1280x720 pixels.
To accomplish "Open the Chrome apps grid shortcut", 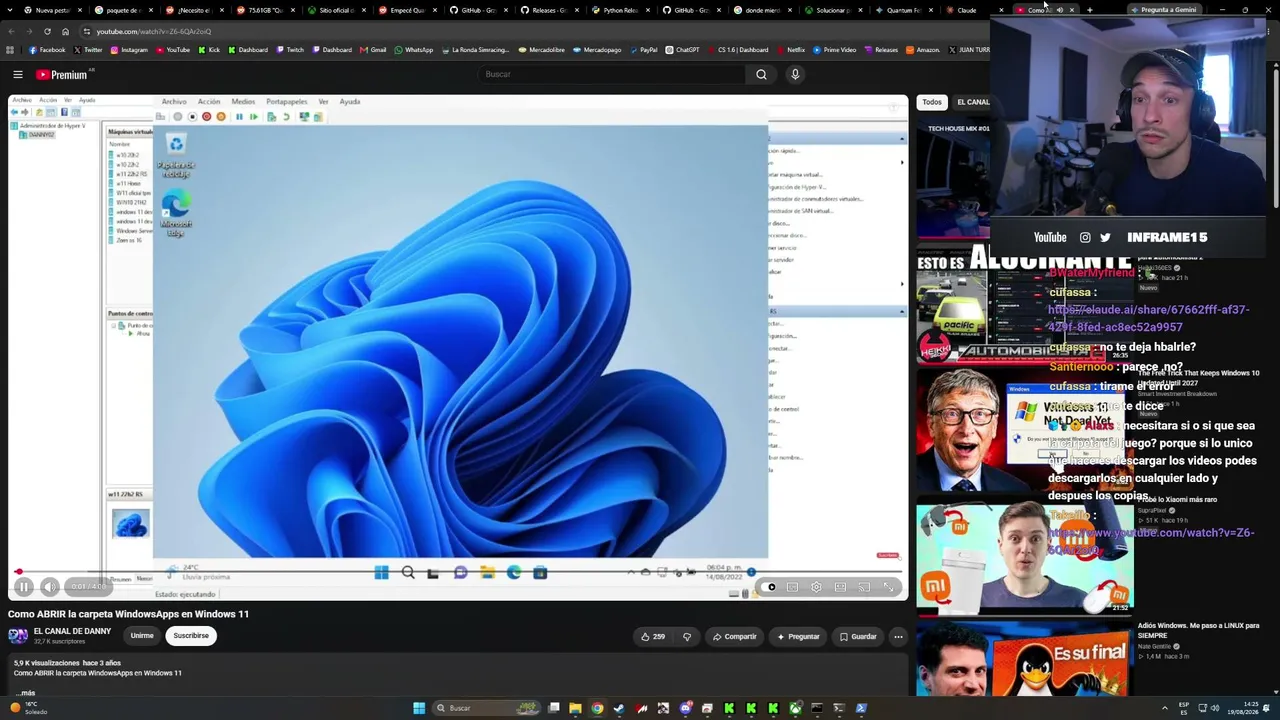I will [10, 50].
